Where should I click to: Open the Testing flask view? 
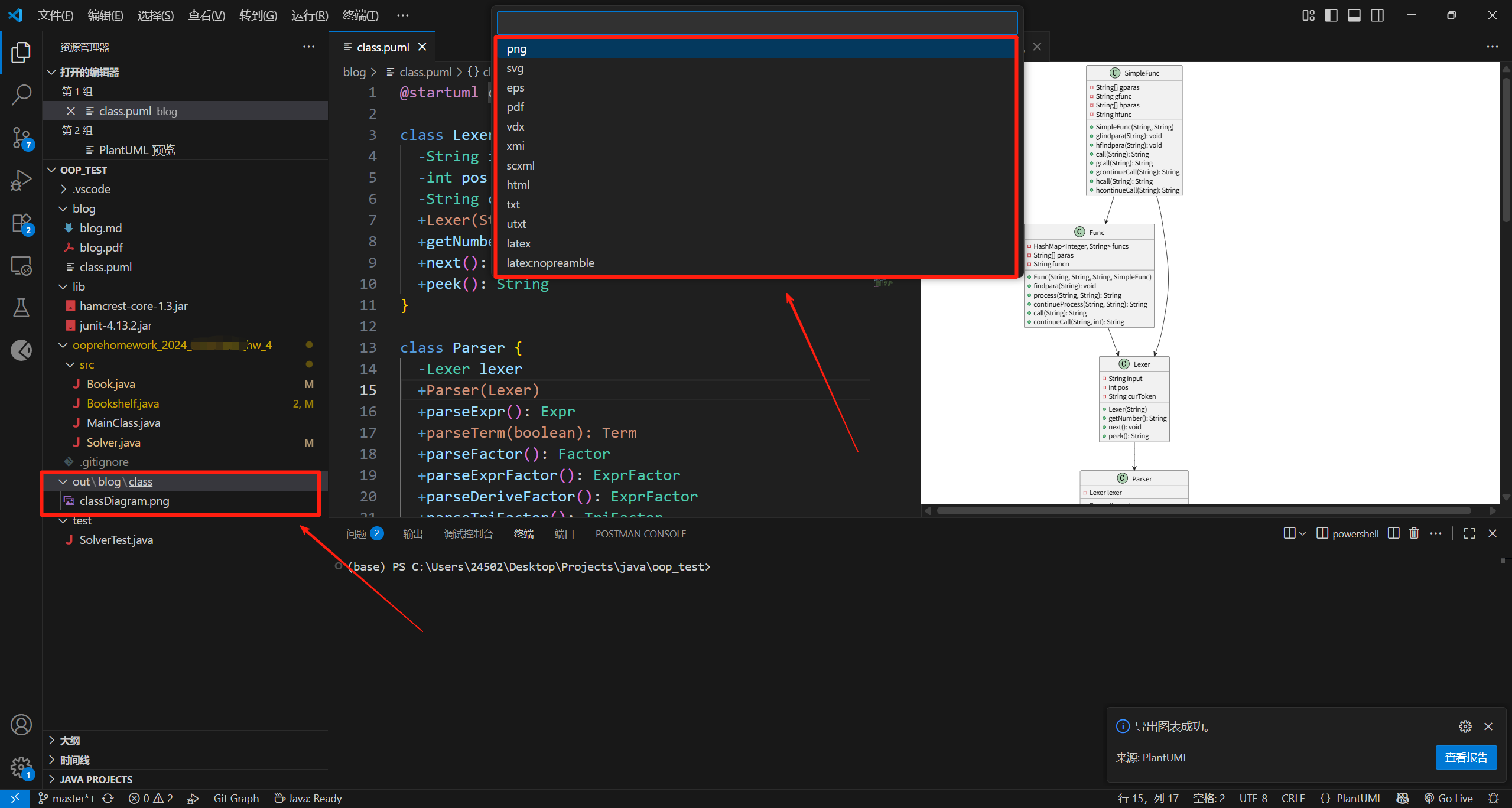coord(21,308)
